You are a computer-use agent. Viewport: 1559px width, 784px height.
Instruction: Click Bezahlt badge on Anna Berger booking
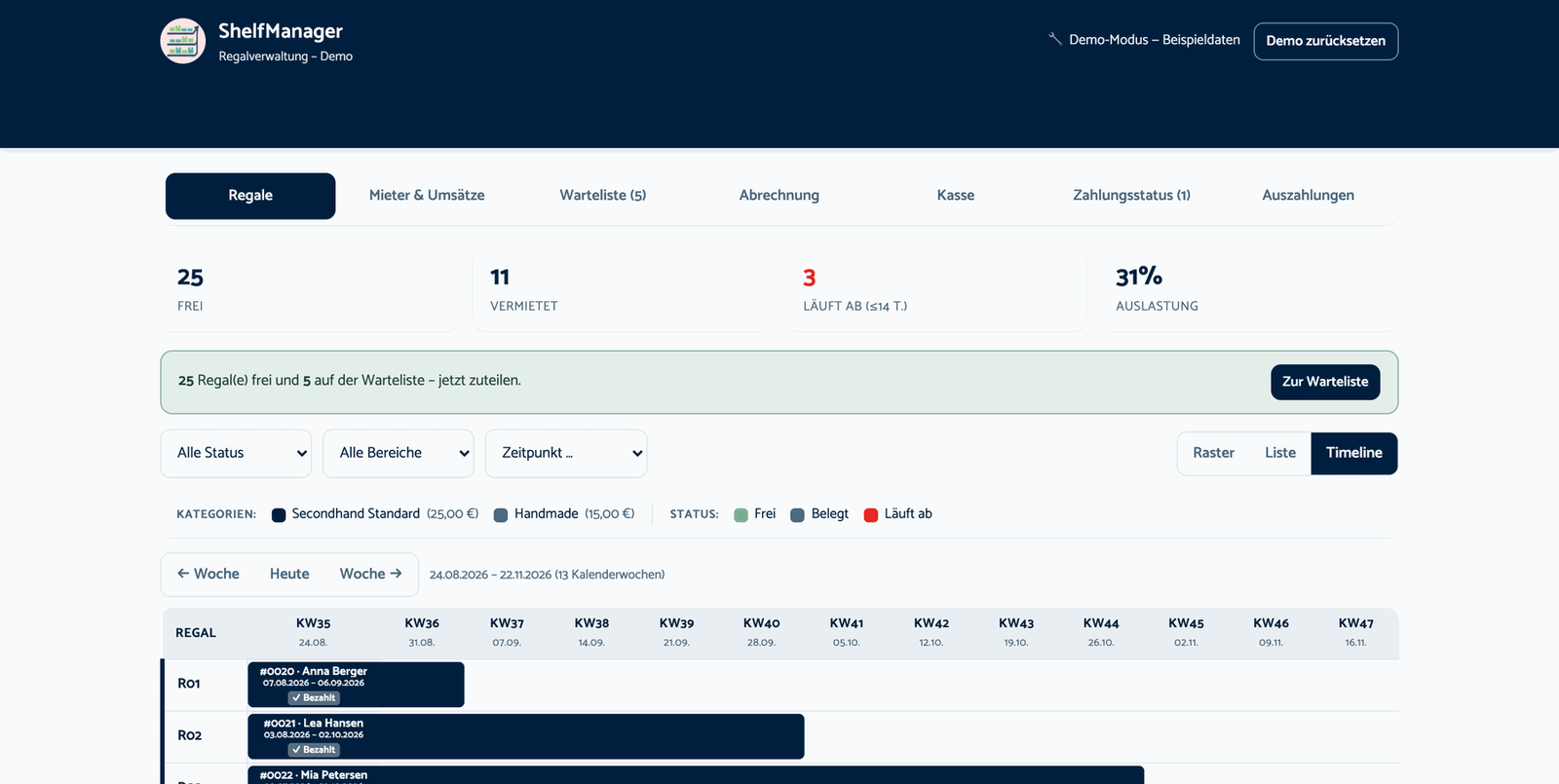(x=314, y=698)
